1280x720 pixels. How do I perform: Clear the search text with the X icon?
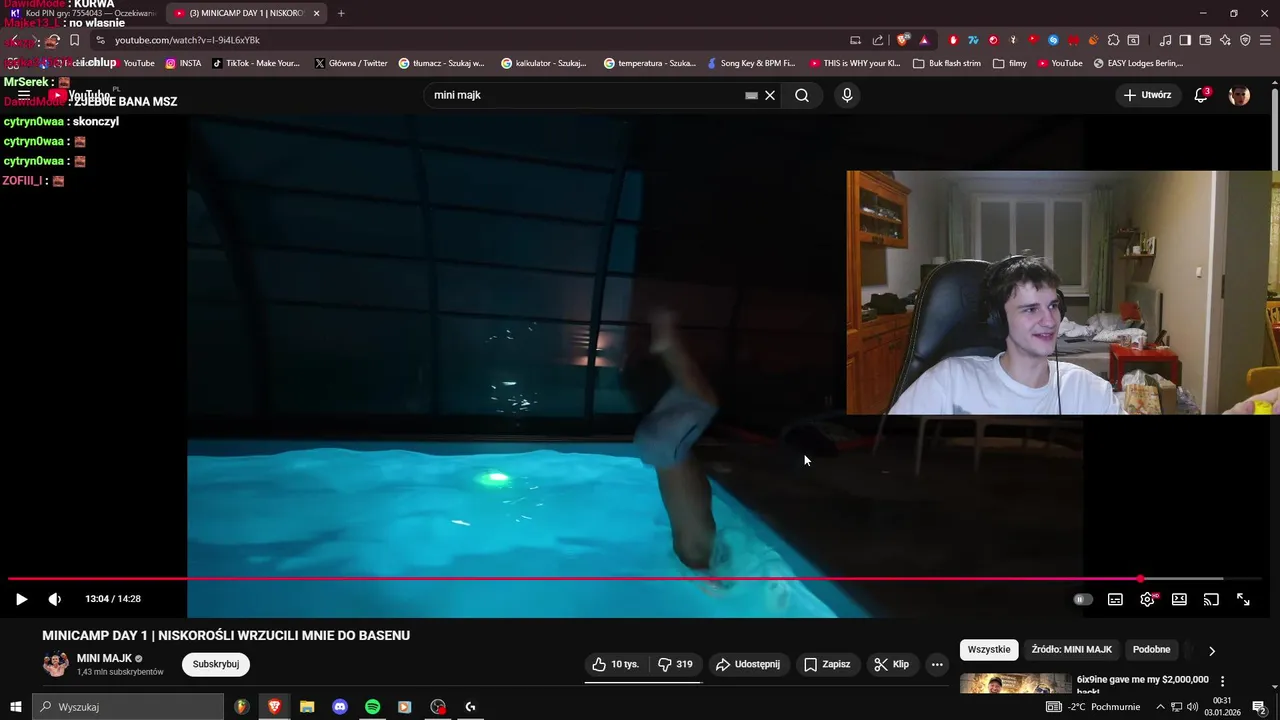(770, 95)
